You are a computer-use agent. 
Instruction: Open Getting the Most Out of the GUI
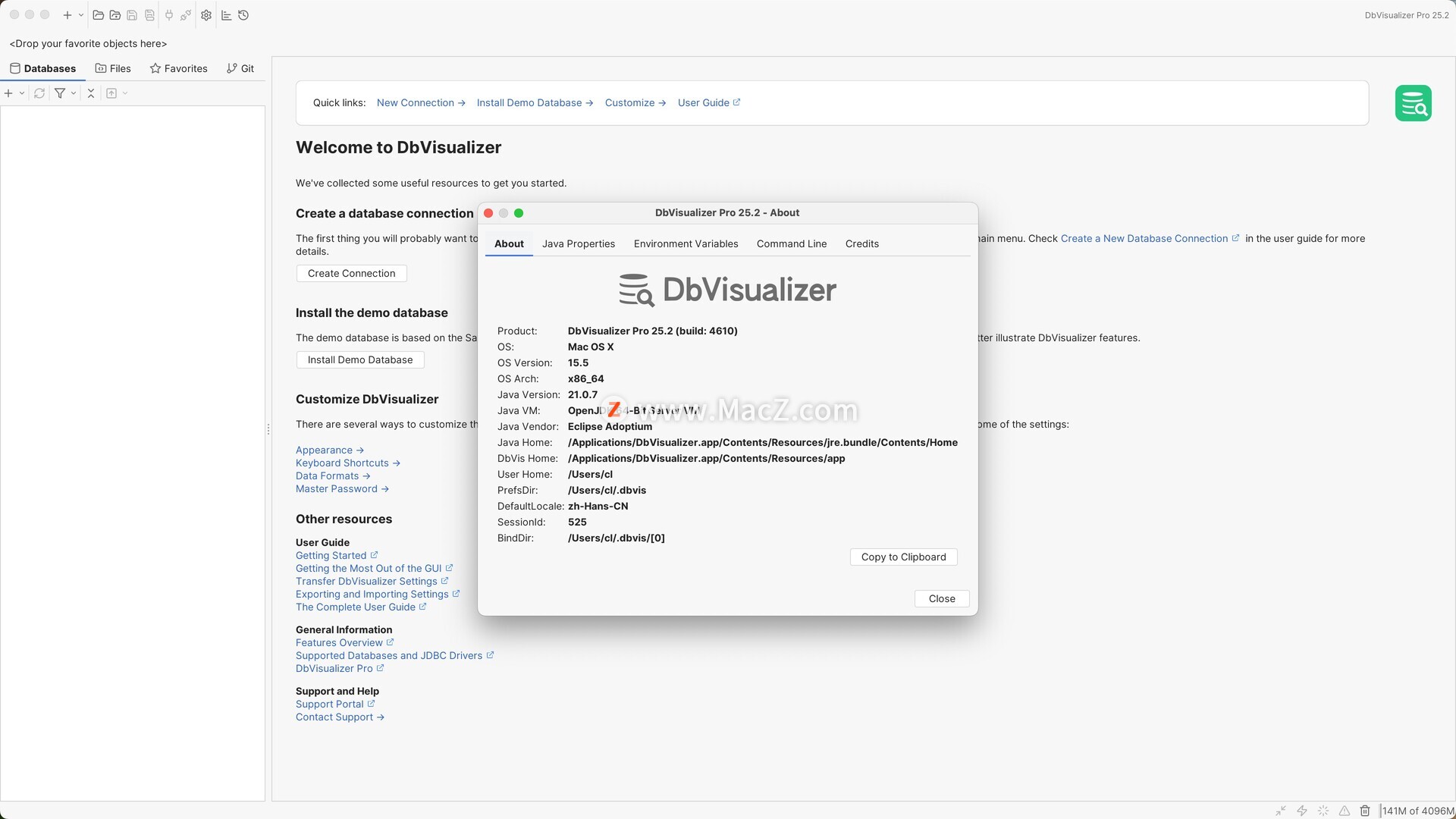[375, 569]
